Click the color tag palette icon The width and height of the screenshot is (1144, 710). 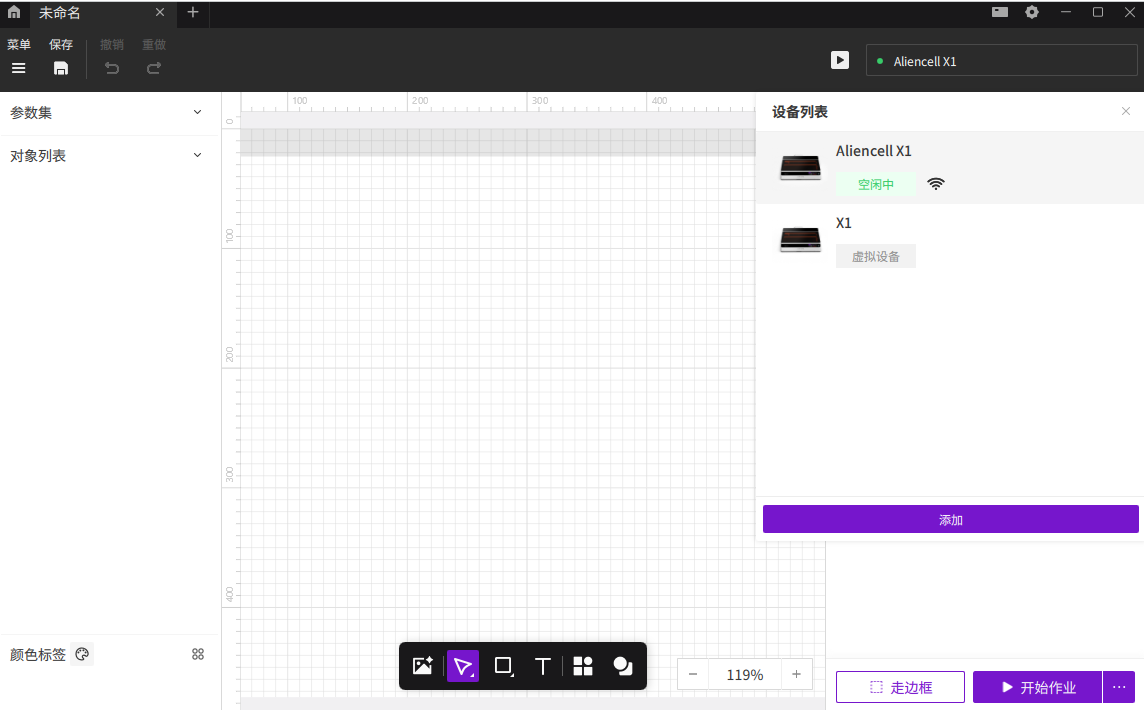pos(83,655)
